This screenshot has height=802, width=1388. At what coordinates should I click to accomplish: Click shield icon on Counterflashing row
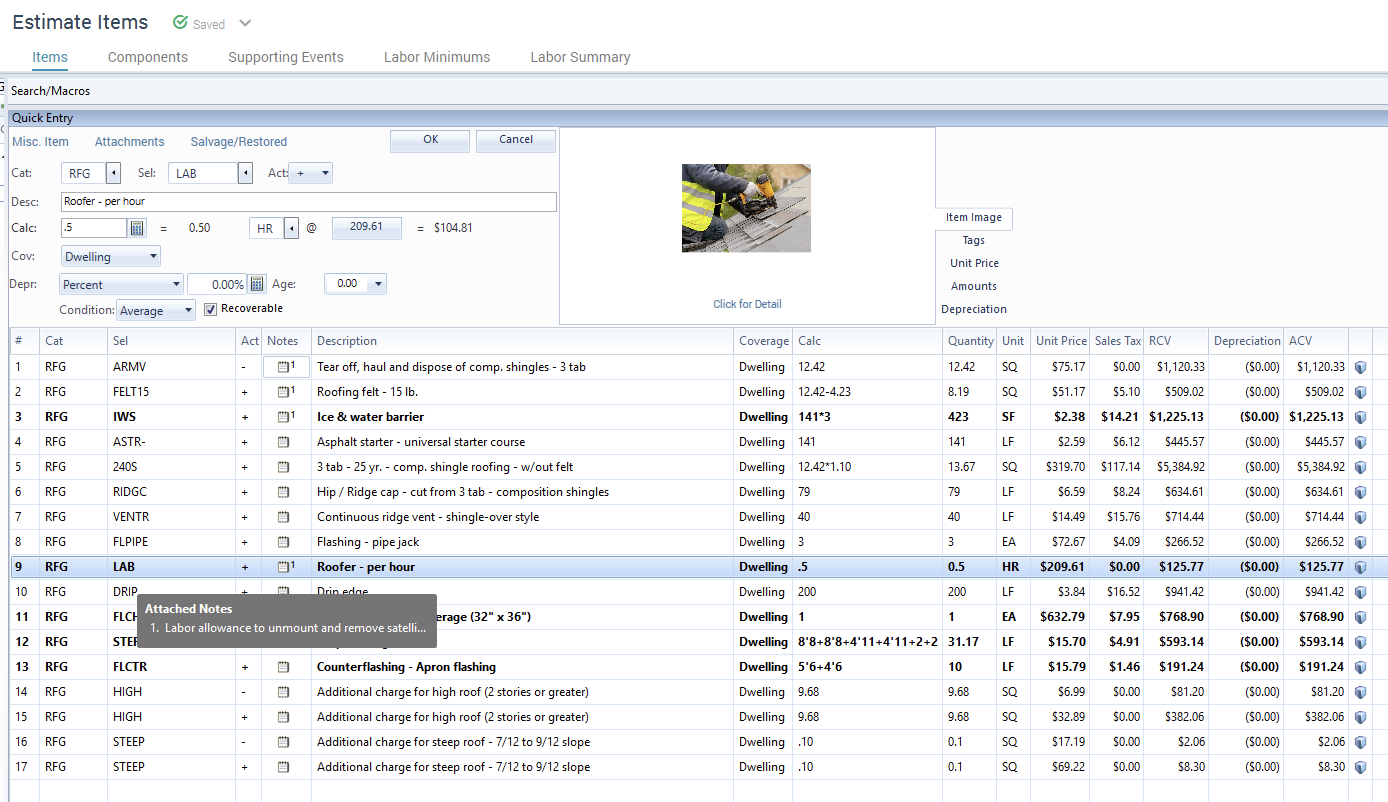click(1360, 667)
